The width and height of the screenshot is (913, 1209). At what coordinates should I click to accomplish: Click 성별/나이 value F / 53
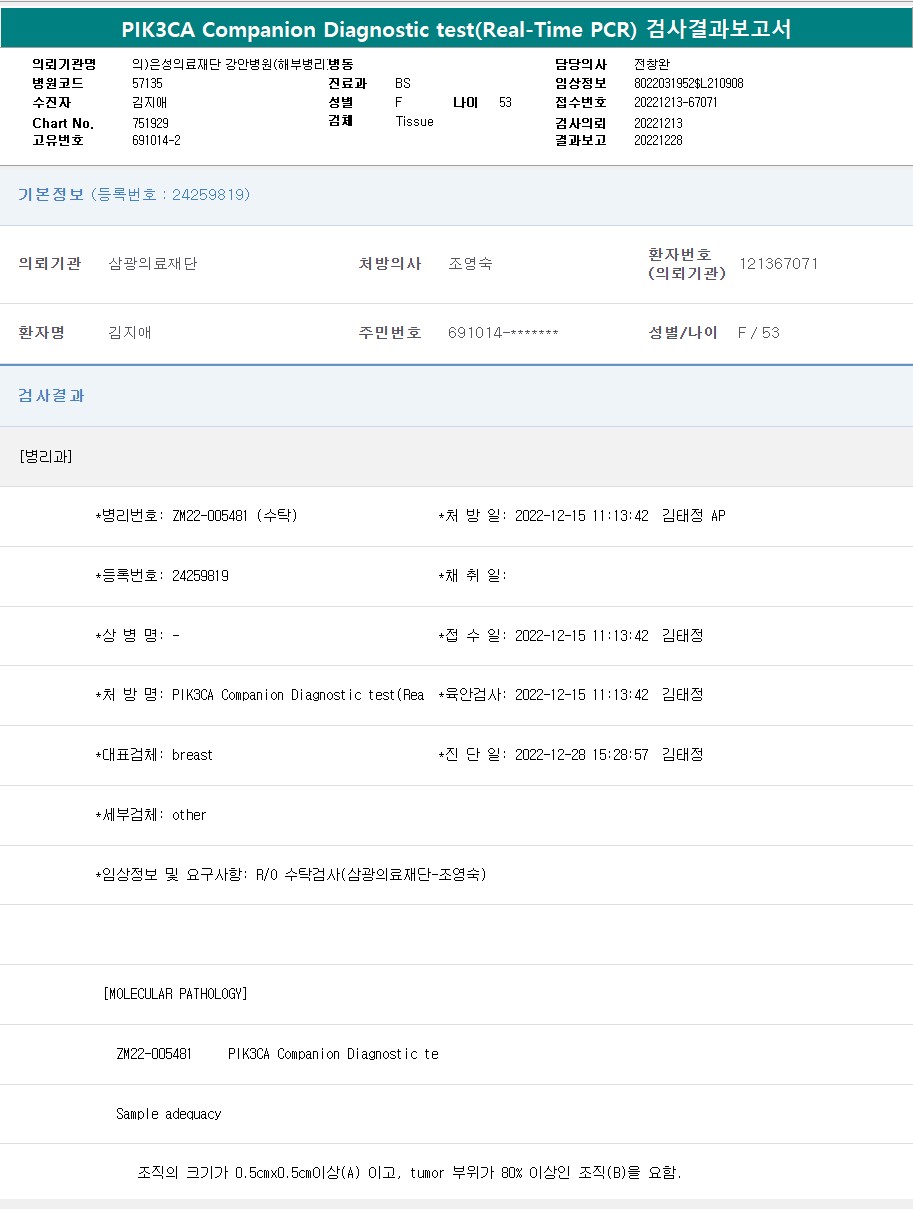point(758,333)
